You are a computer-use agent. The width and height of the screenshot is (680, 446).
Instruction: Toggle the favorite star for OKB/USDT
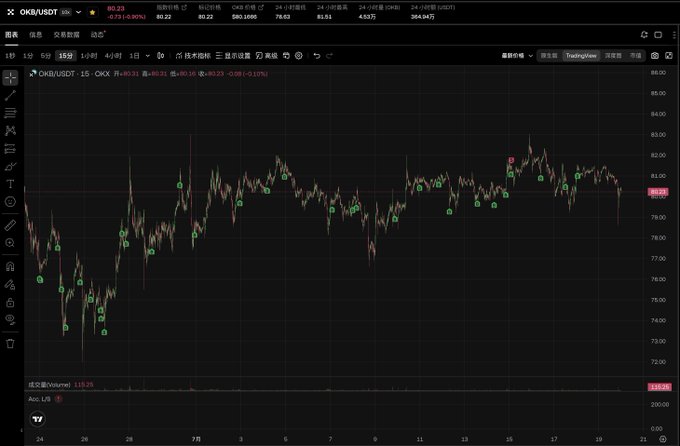click(x=92, y=12)
